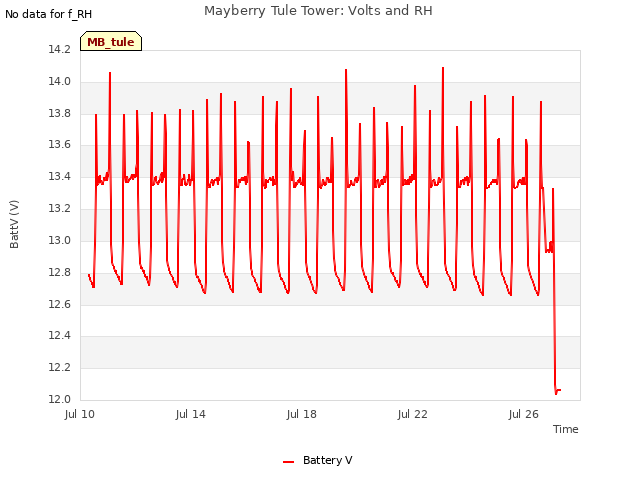Click the Jul 10 x-axis tick label
The image size is (640, 480).
(80, 414)
